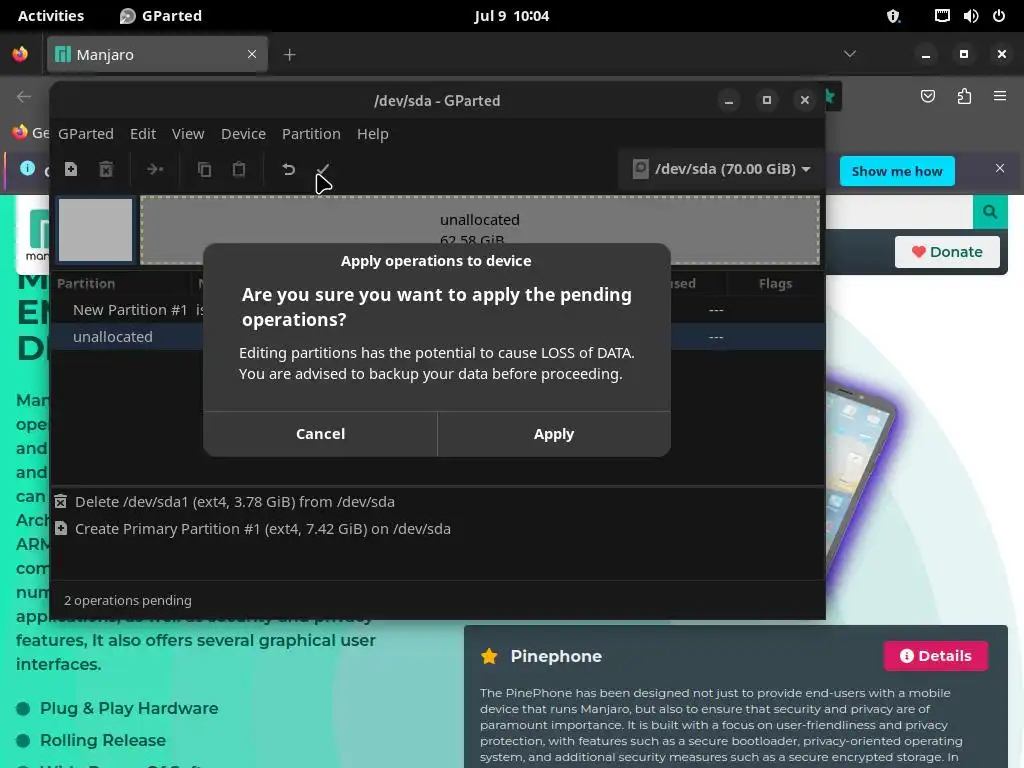Screen dimensions: 1024x768
Task: Open the Partition menu
Action: (312, 134)
